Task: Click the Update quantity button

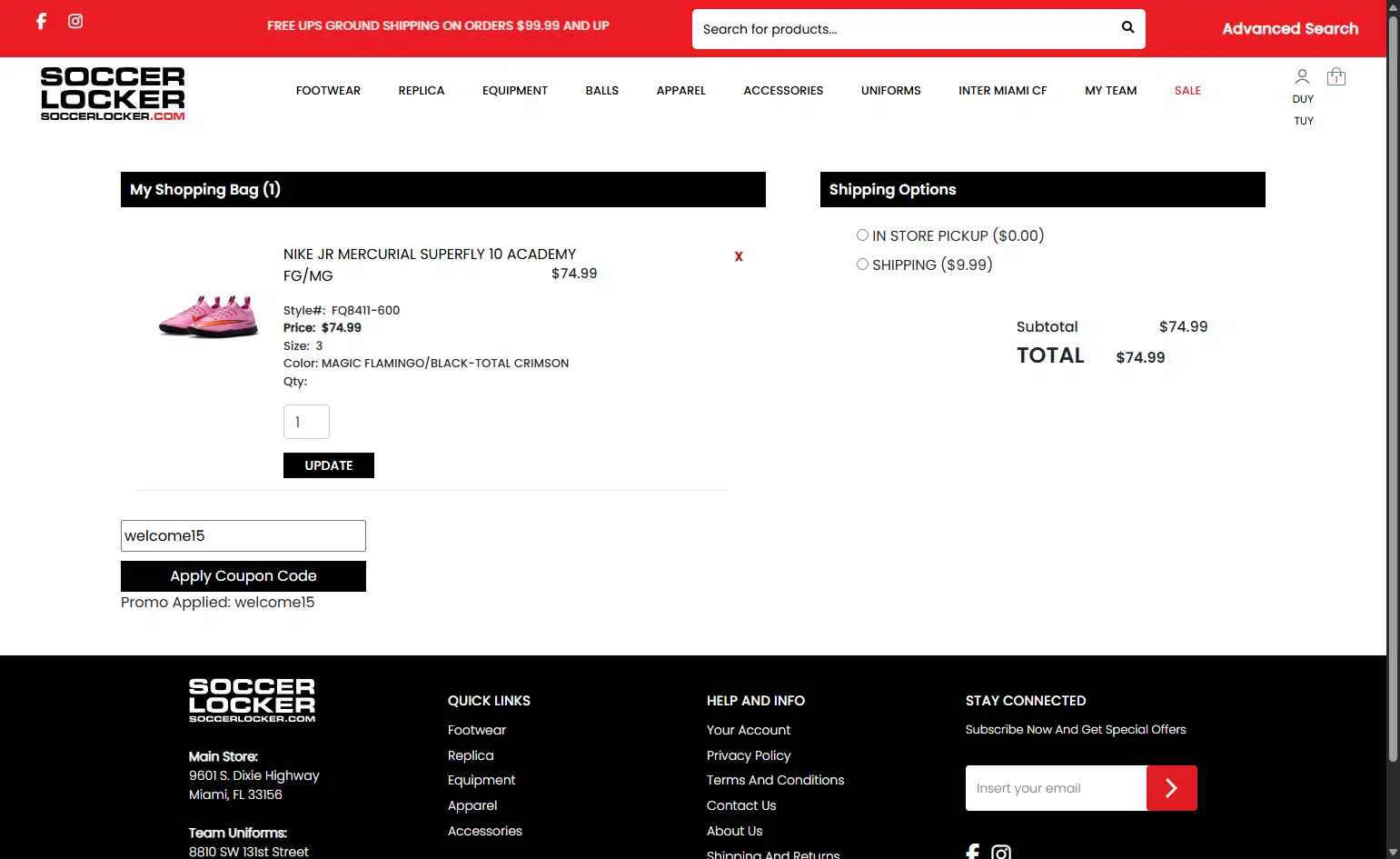Action: [329, 465]
